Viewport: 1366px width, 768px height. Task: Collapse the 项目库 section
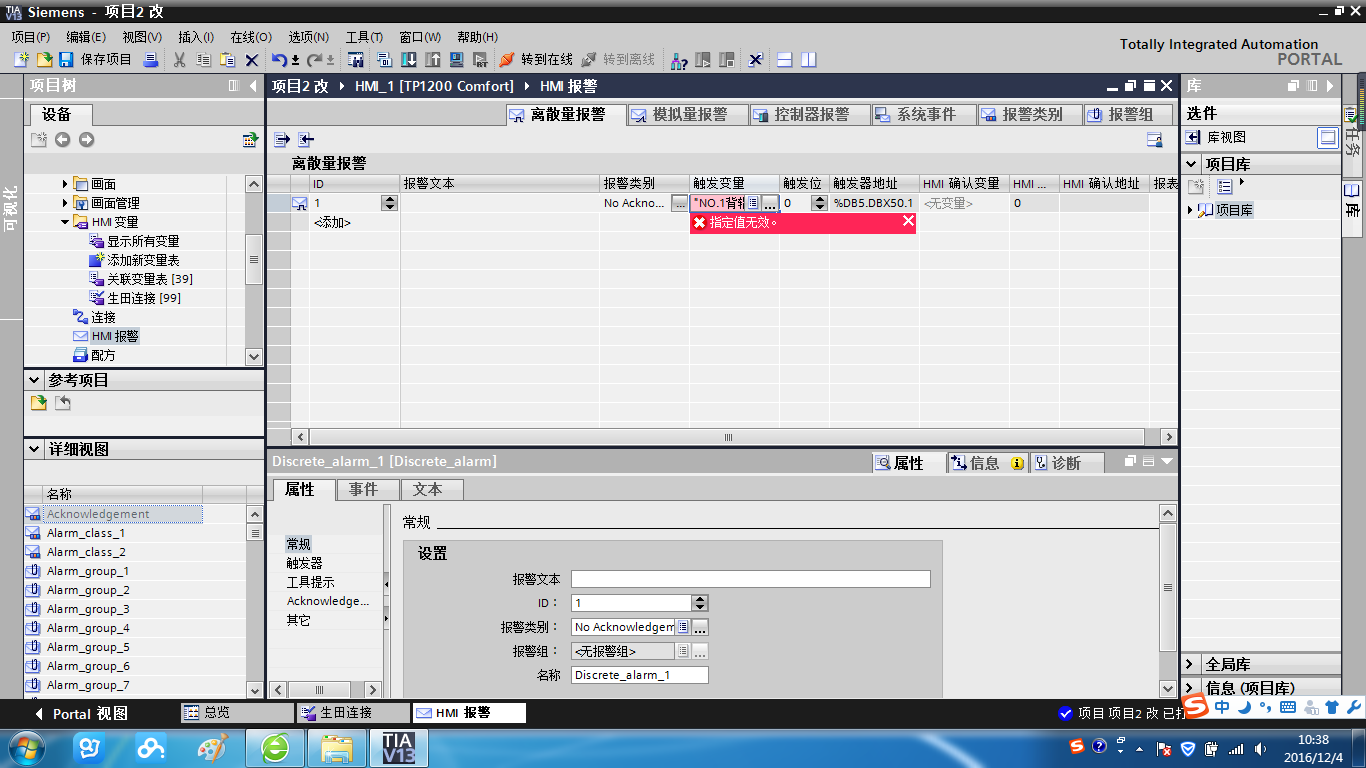[1192, 164]
